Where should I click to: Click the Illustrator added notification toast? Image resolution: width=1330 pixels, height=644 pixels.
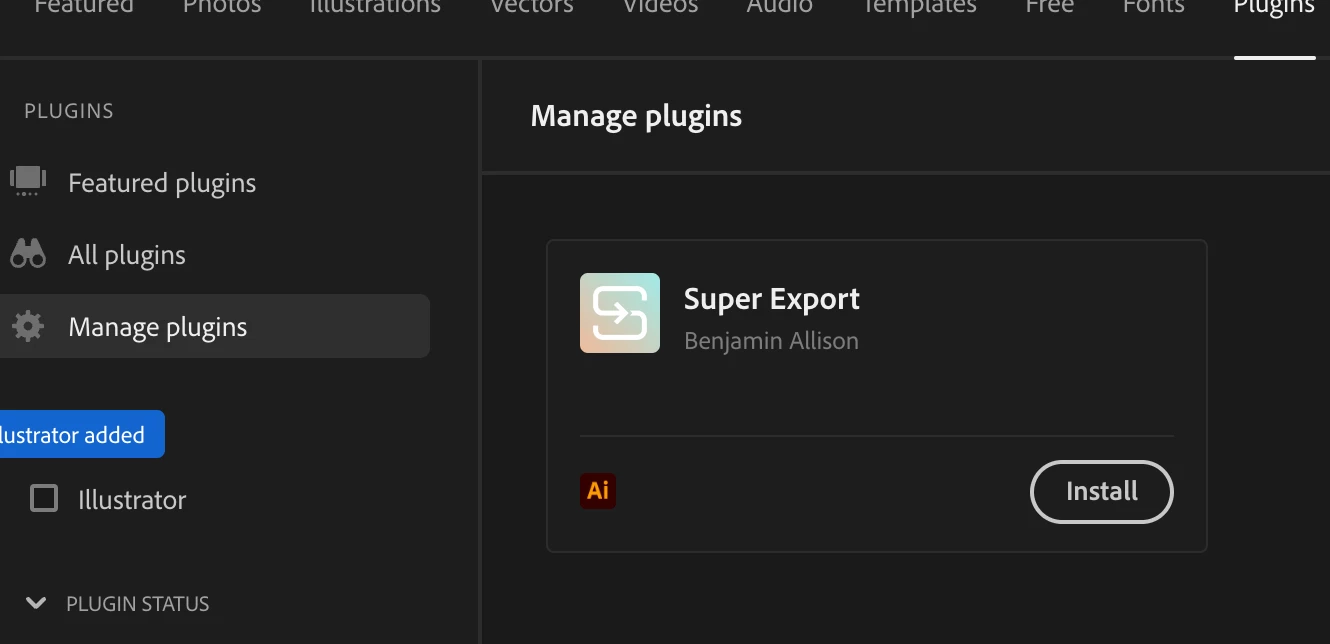click(80, 434)
